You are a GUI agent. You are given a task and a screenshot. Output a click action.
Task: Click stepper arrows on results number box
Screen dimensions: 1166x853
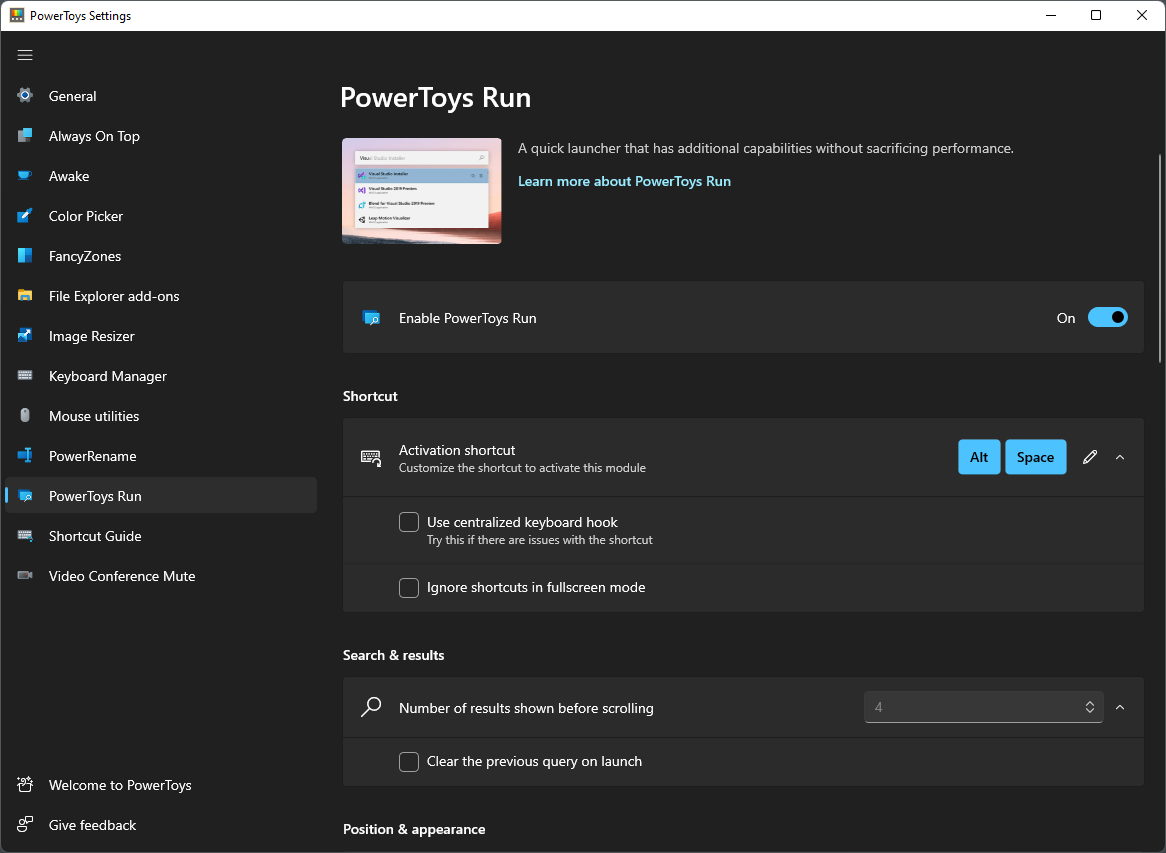coord(1089,707)
